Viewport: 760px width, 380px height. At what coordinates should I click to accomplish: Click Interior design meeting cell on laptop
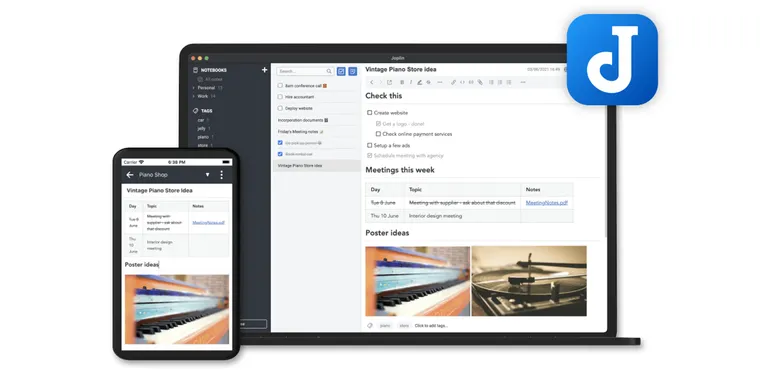tap(462, 216)
